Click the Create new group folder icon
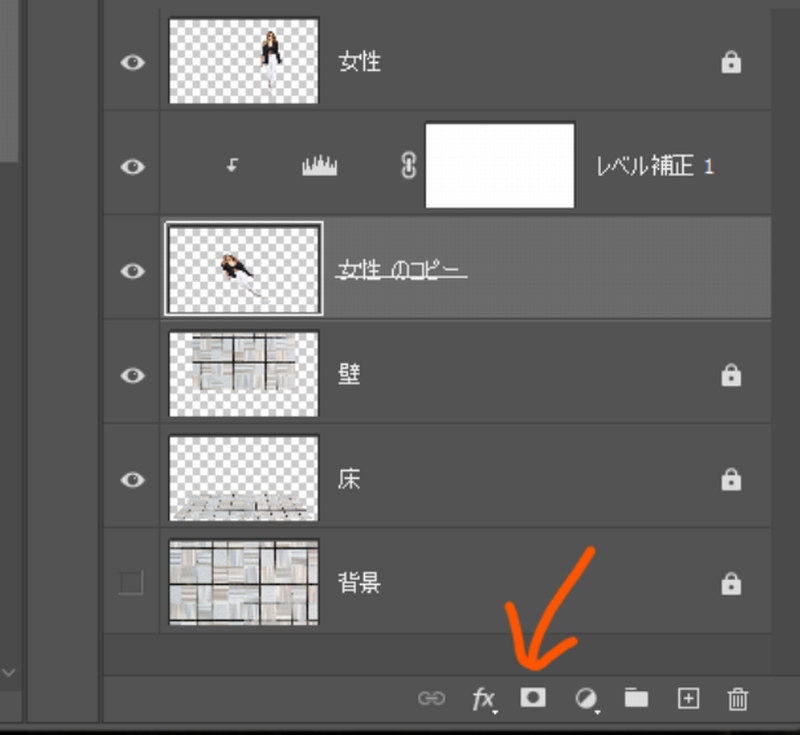The image size is (800, 735). coord(636,698)
